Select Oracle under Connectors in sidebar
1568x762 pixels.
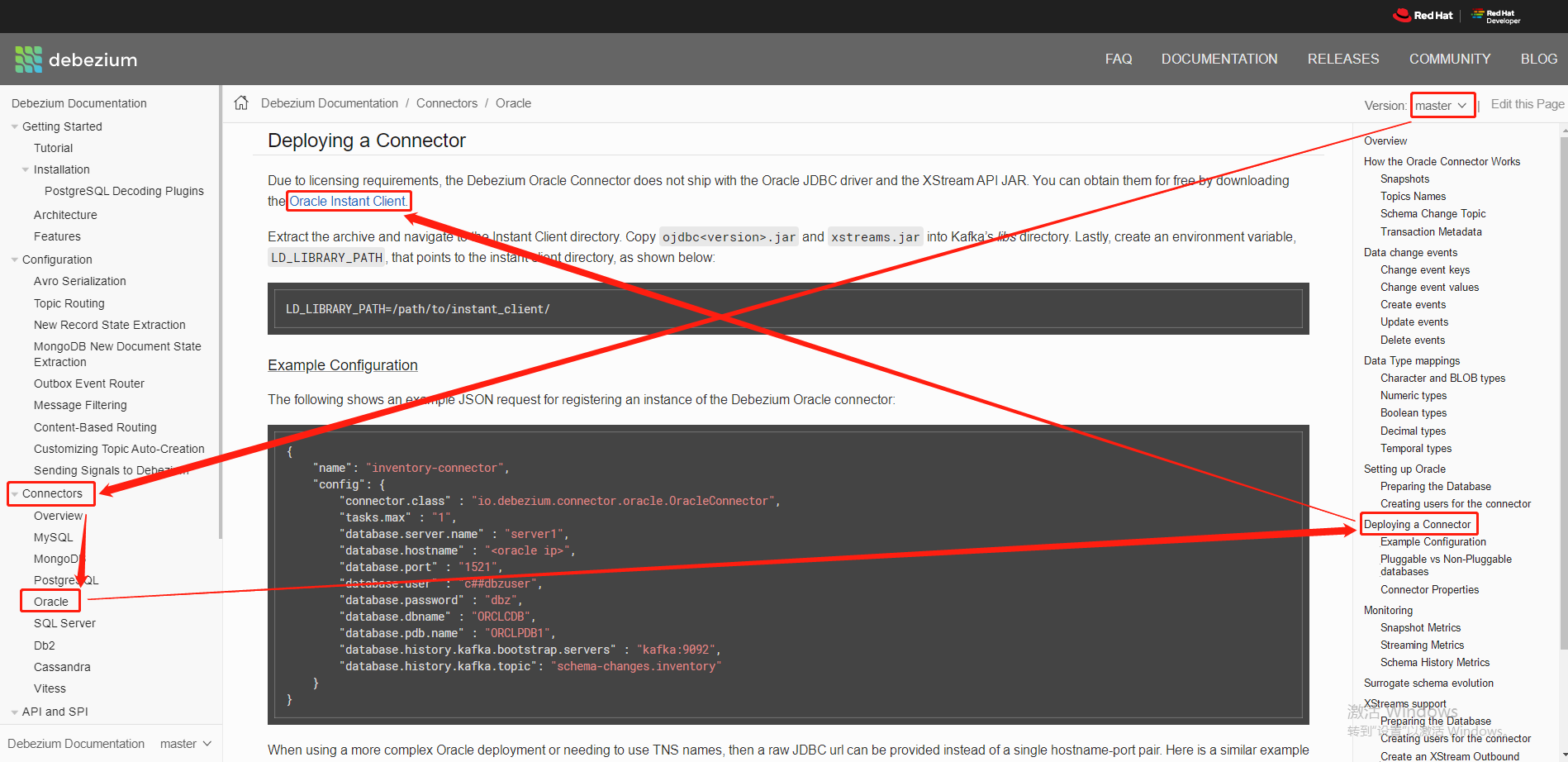click(50, 601)
